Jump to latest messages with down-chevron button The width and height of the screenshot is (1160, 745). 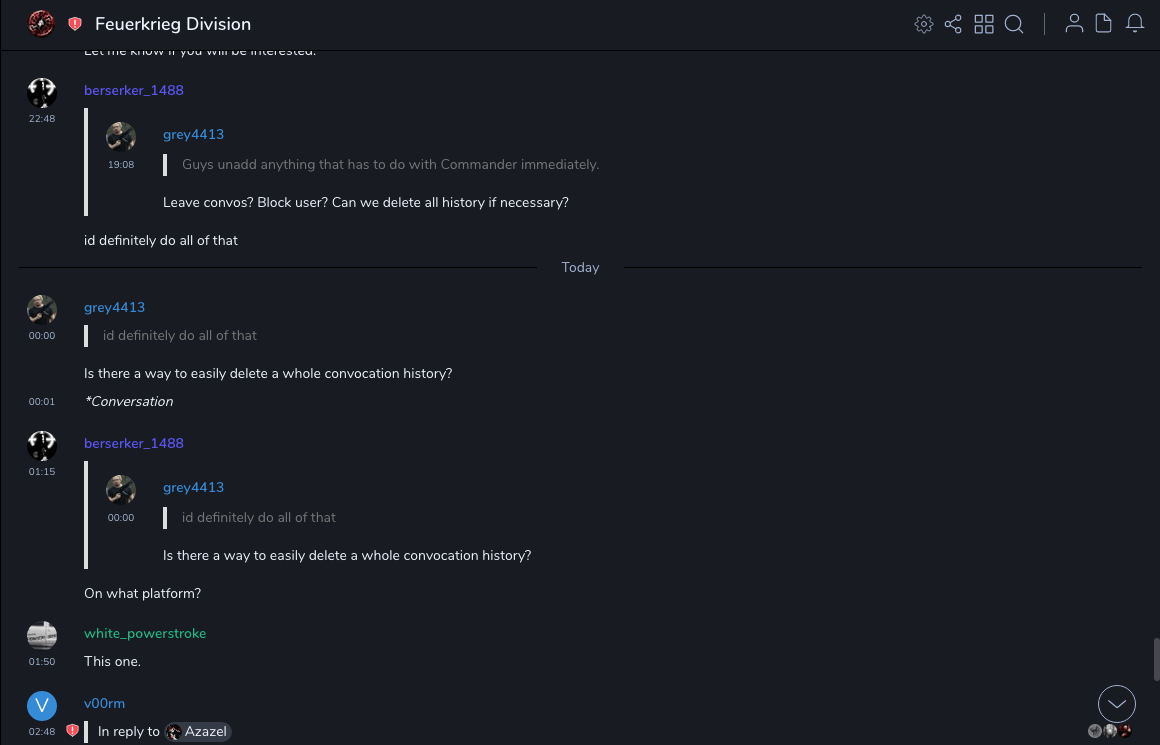click(1117, 704)
